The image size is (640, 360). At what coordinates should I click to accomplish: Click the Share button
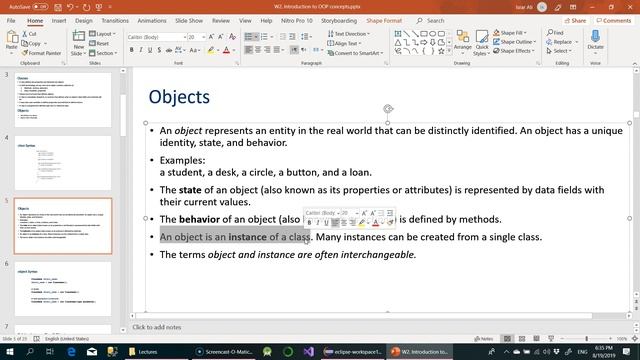click(575, 20)
